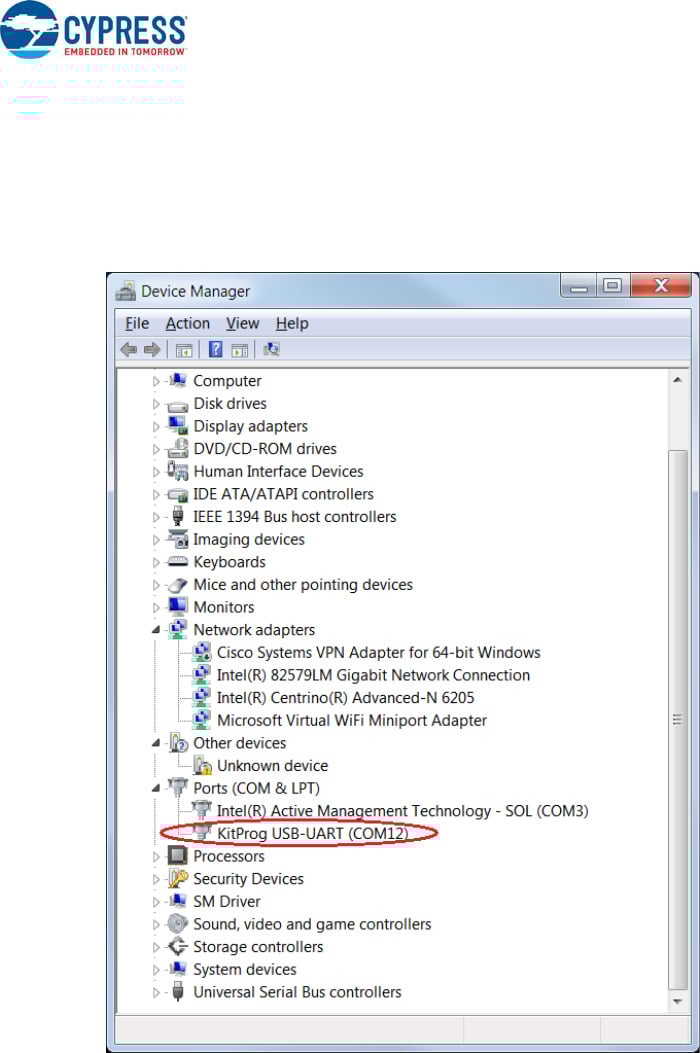The width and height of the screenshot is (700, 1053).
Task: Click the blue Help toolbar icon
Action: pos(215,350)
